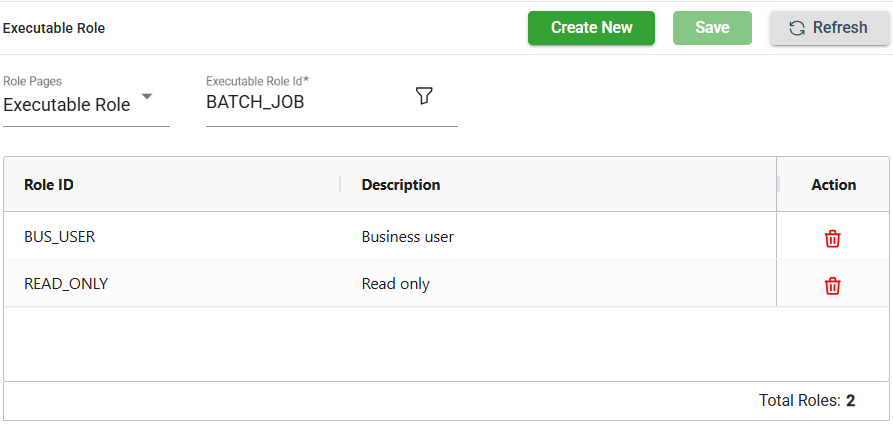Click the Read only description cell
Viewport: 893px width, 425px height.
[396, 284]
